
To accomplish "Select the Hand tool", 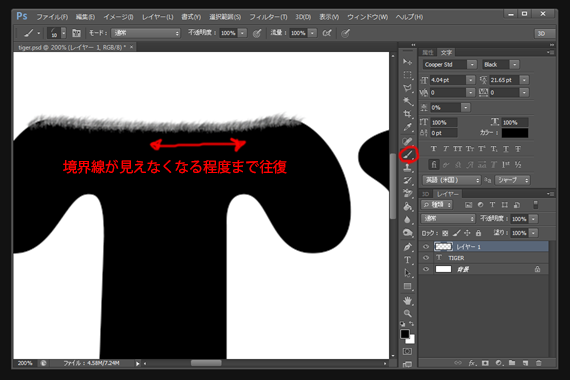I will (x=407, y=300).
